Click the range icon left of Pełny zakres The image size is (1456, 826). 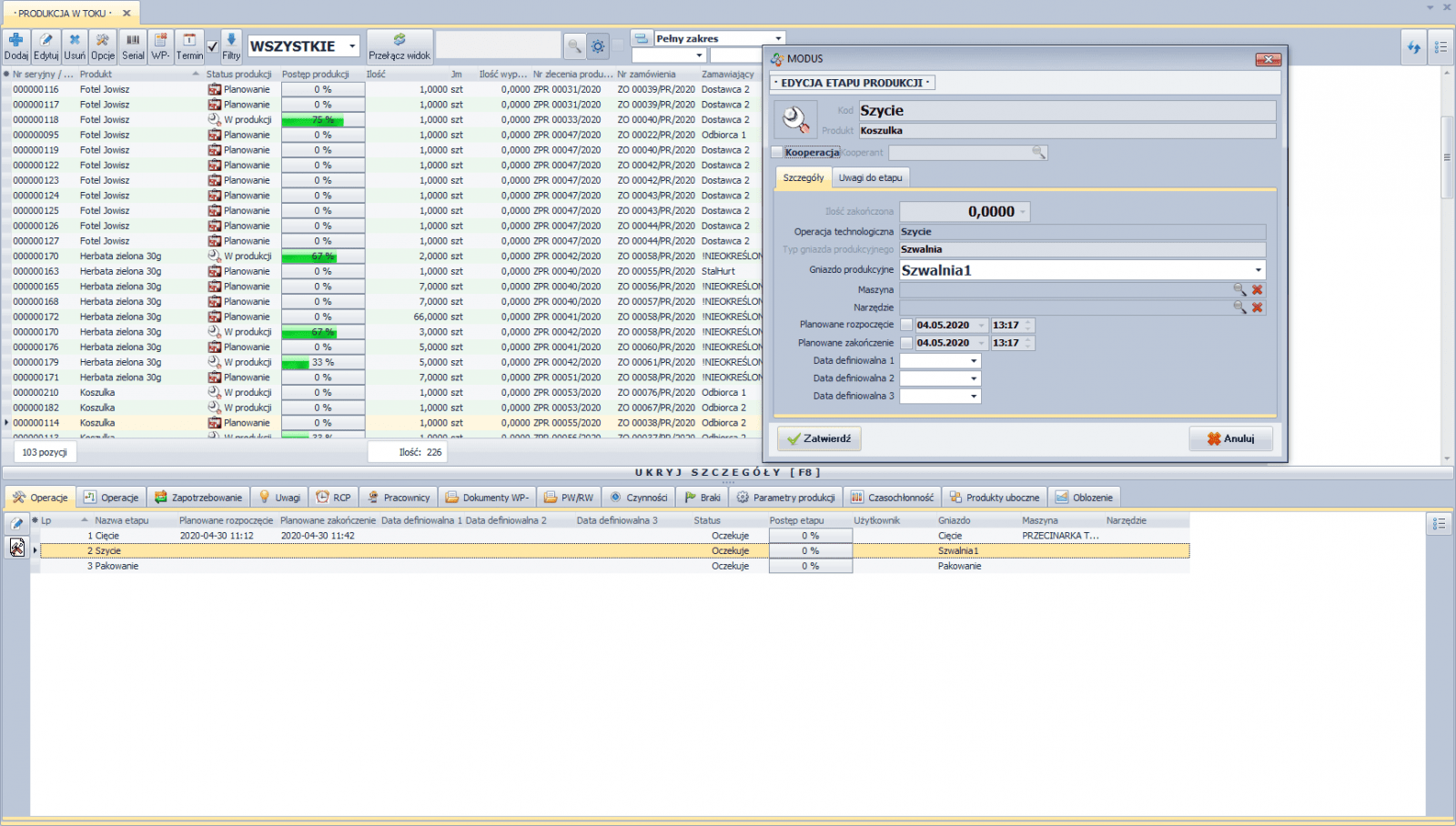point(641,38)
